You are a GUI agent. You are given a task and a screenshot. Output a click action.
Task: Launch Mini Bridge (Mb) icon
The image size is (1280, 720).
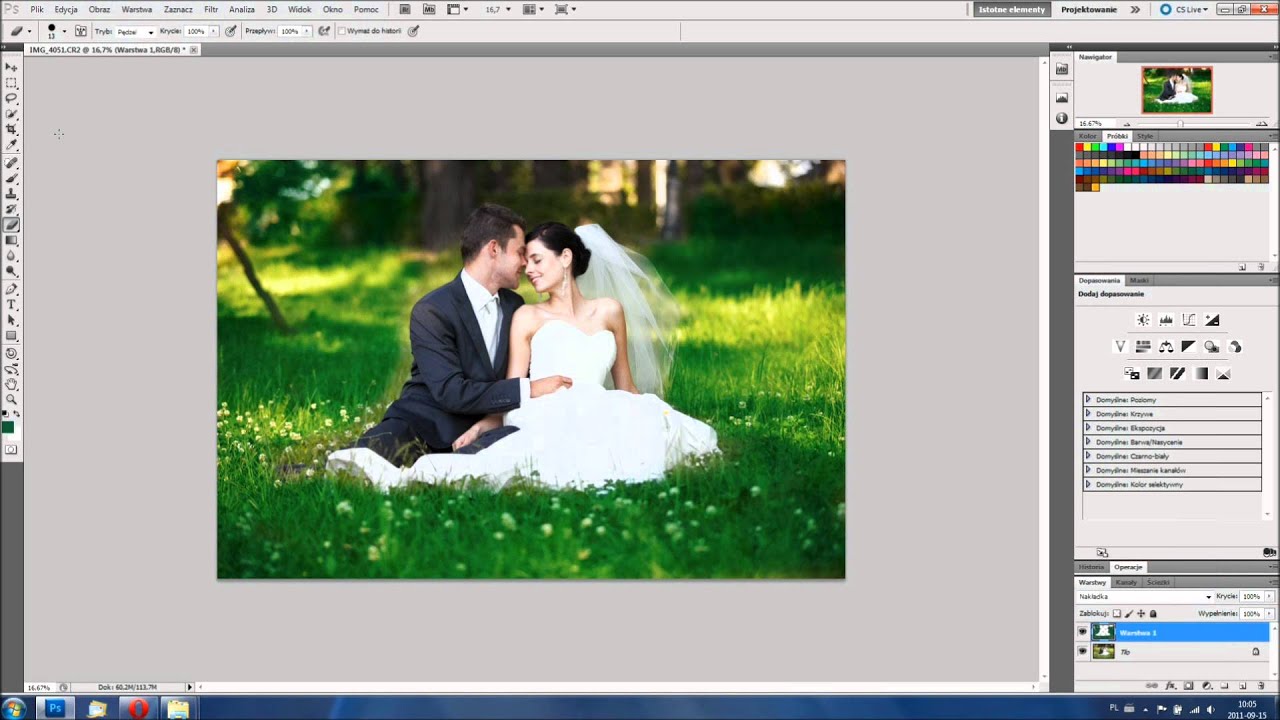pos(429,9)
